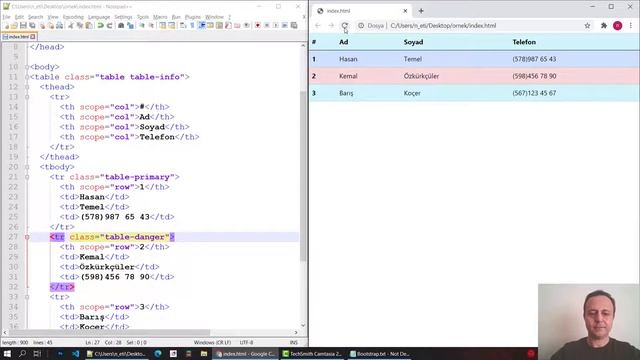The width and height of the screenshot is (640, 360).
Task: Click the Save All toolbar icon
Action: tap(32, 26)
